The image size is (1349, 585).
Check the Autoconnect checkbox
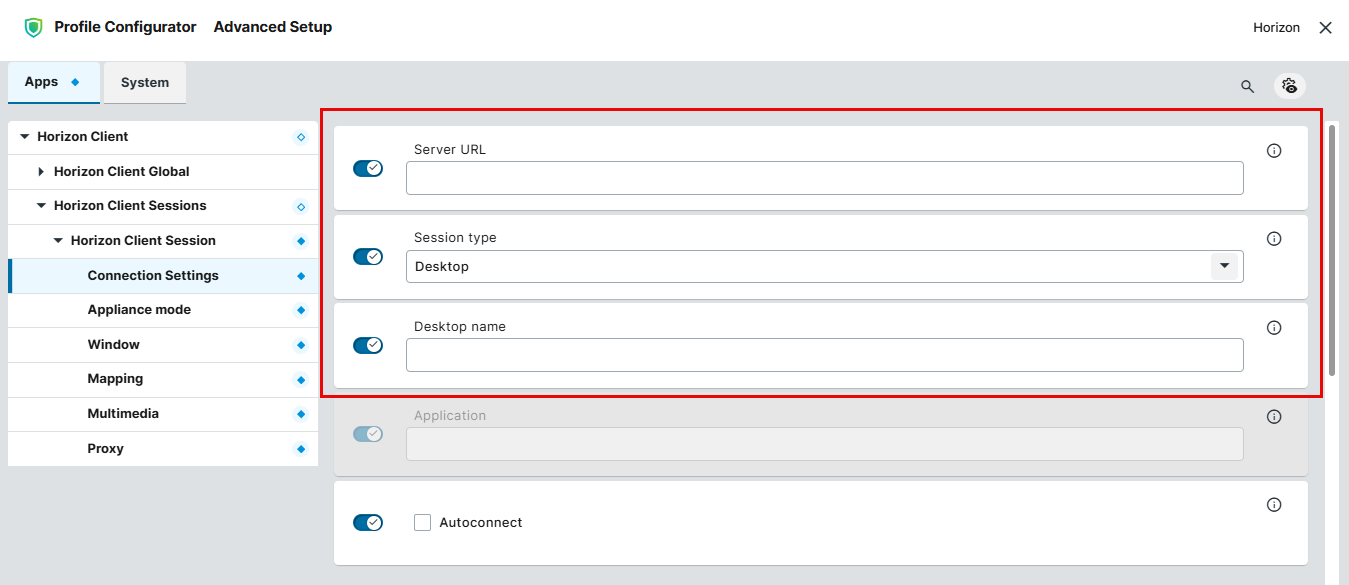coord(422,522)
